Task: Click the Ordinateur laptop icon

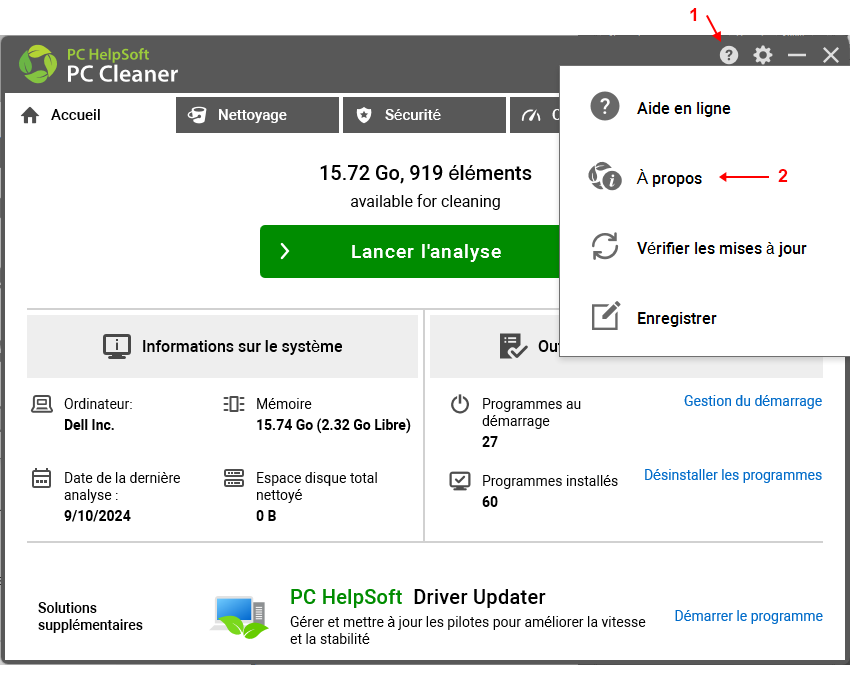Action: (42, 404)
